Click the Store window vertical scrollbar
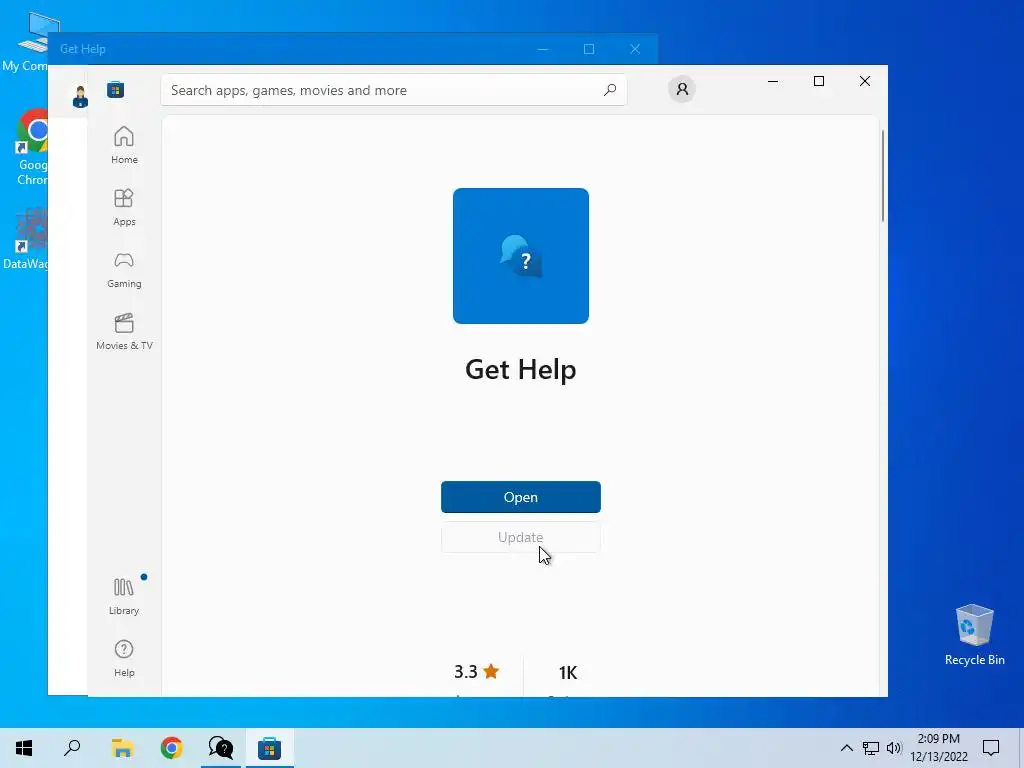1024x768 pixels. (882, 176)
